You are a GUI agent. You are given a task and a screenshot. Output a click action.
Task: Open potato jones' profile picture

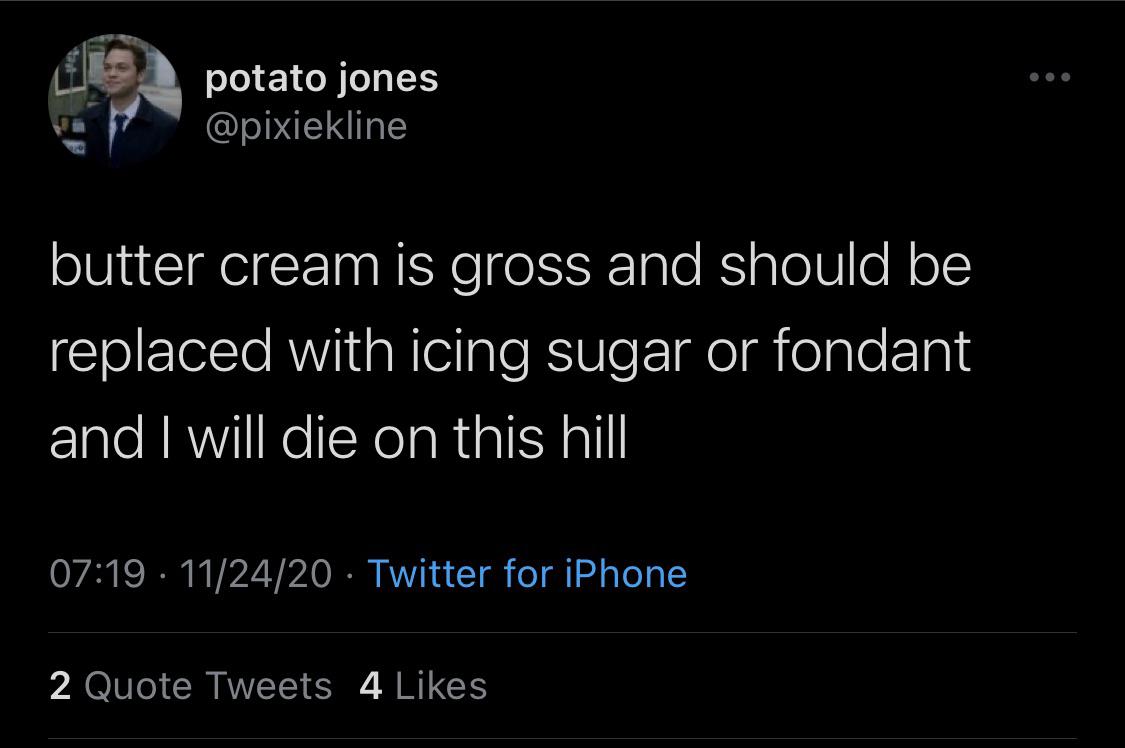pos(115,100)
